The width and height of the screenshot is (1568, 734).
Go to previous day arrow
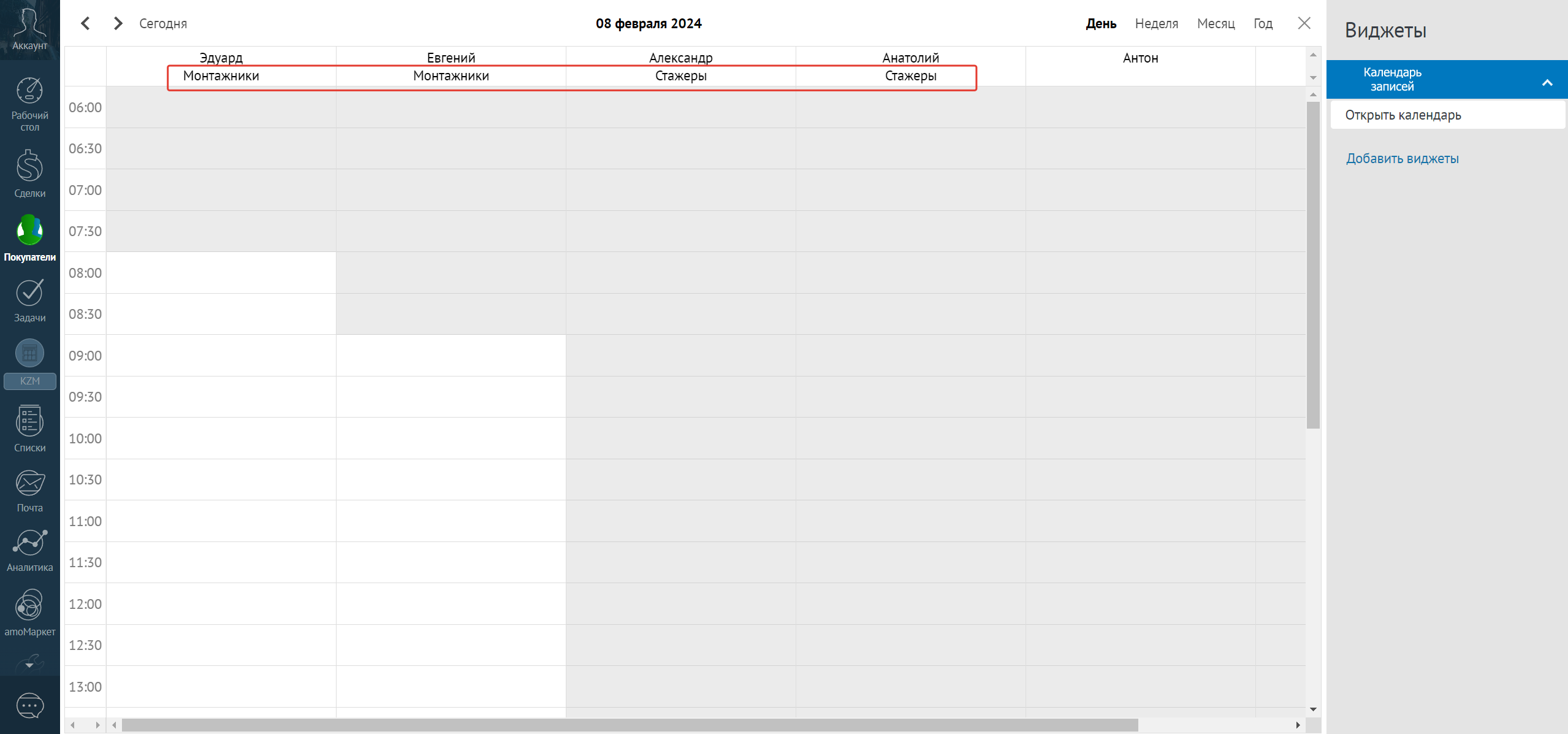(86, 23)
